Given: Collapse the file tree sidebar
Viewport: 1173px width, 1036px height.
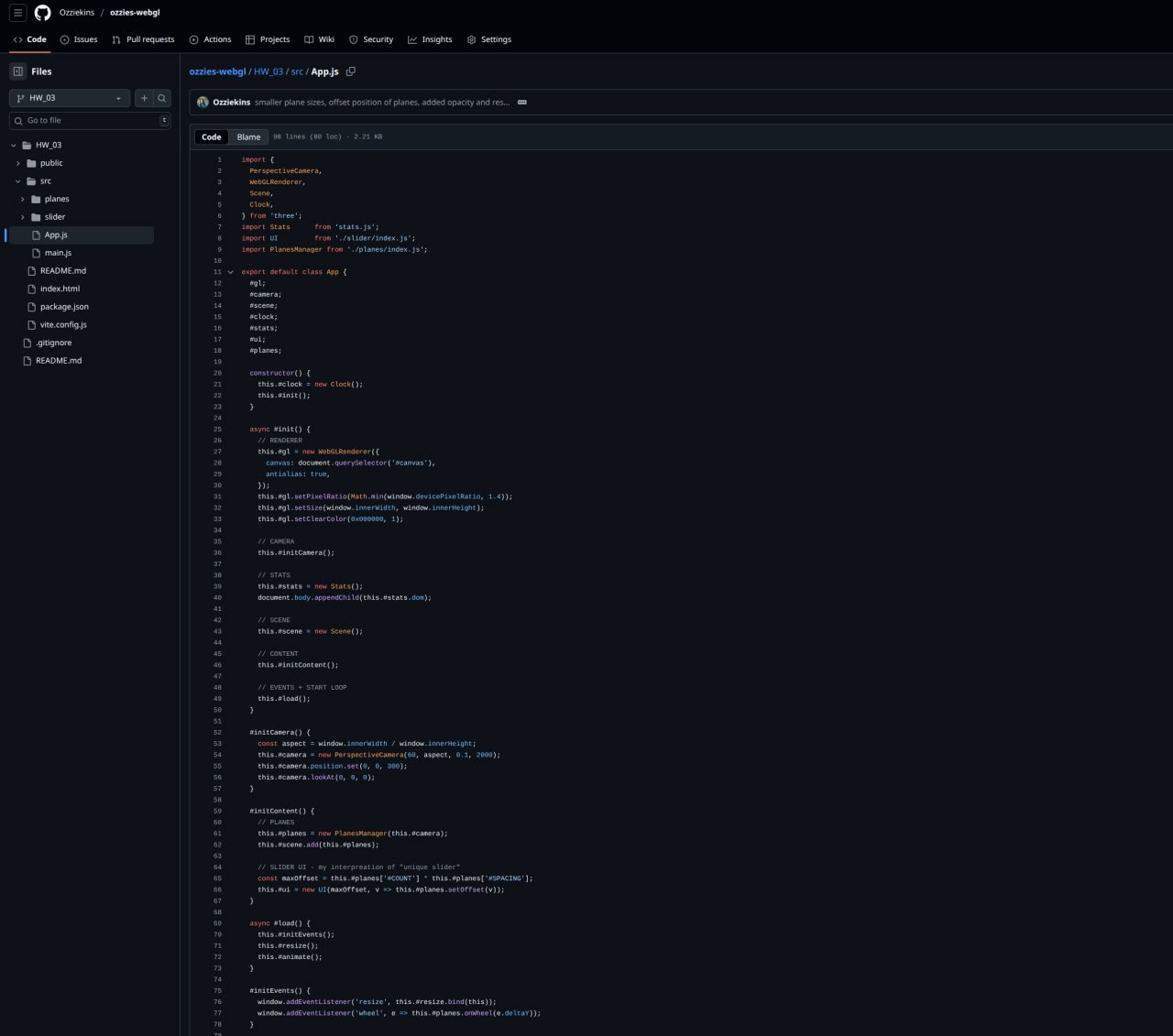Looking at the screenshot, I should coord(18,71).
